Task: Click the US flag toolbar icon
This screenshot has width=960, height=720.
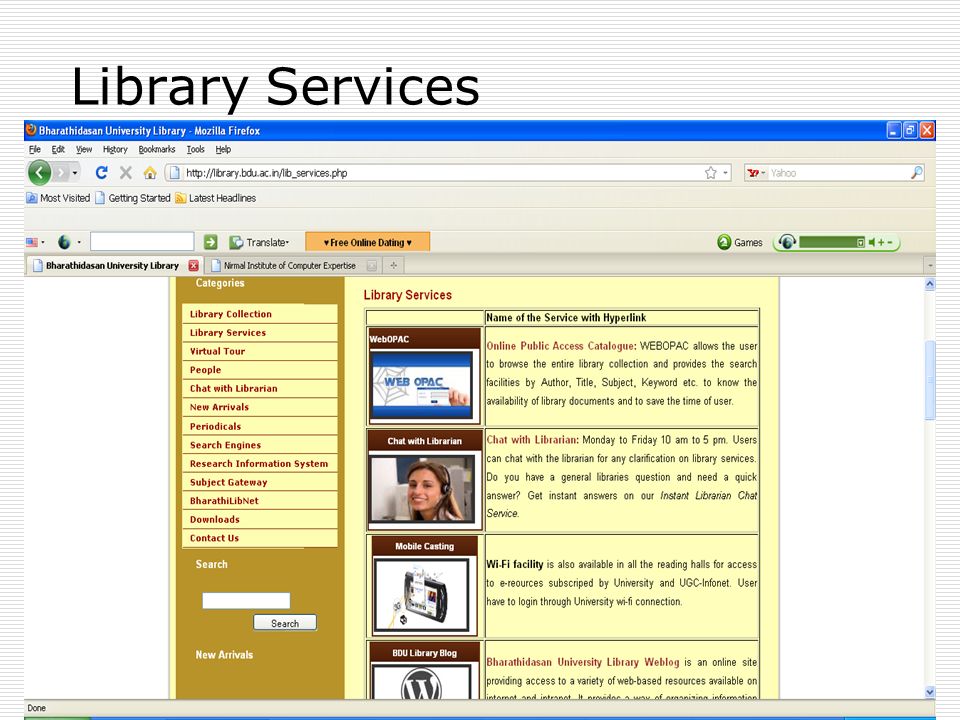Action: click(32, 242)
